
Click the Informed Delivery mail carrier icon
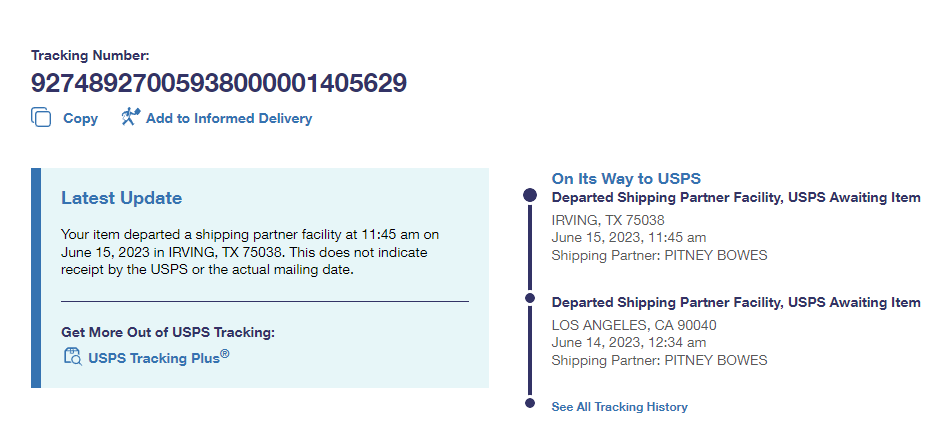pyautogui.click(x=130, y=117)
